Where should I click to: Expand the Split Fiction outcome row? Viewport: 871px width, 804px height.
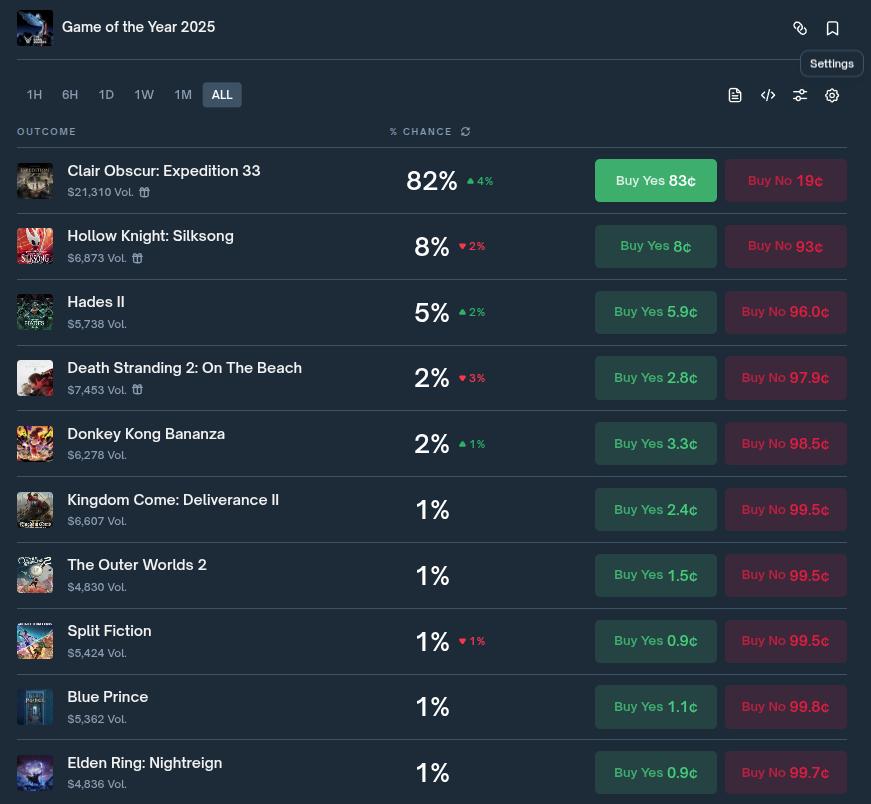[x=300, y=641]
